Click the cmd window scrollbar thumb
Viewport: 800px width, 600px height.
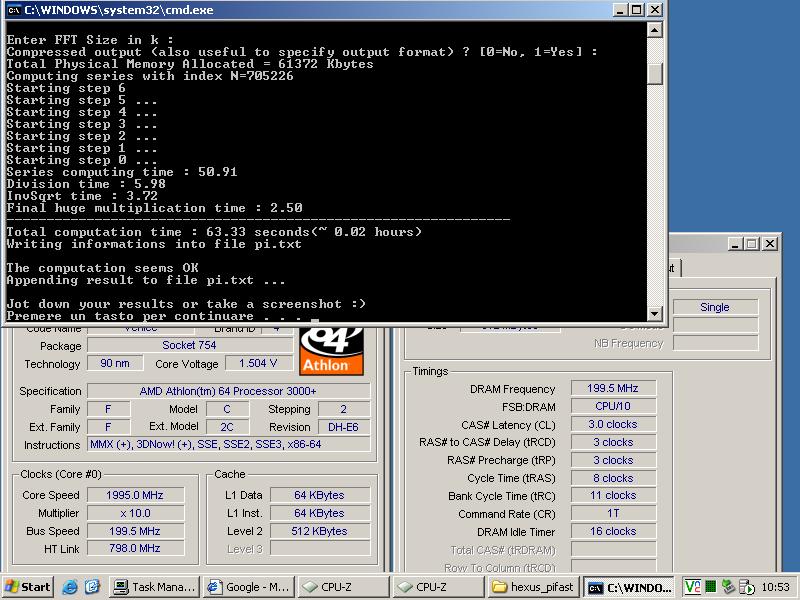(x=655, y=74)
